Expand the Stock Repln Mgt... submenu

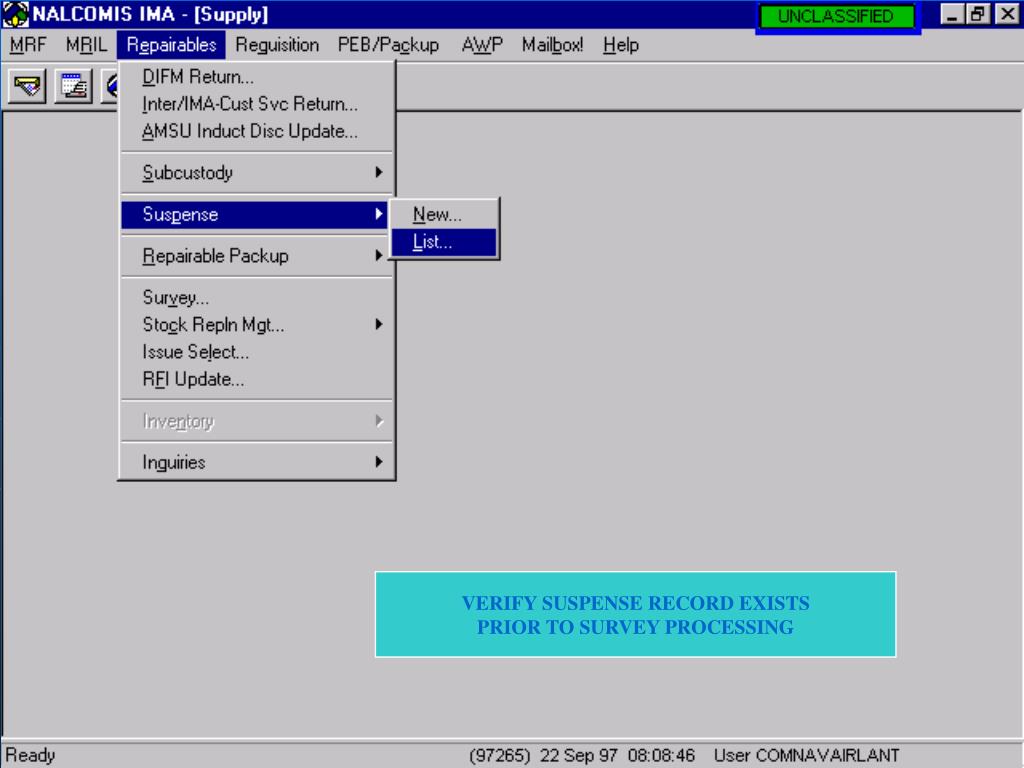click(x=257, y=325)
